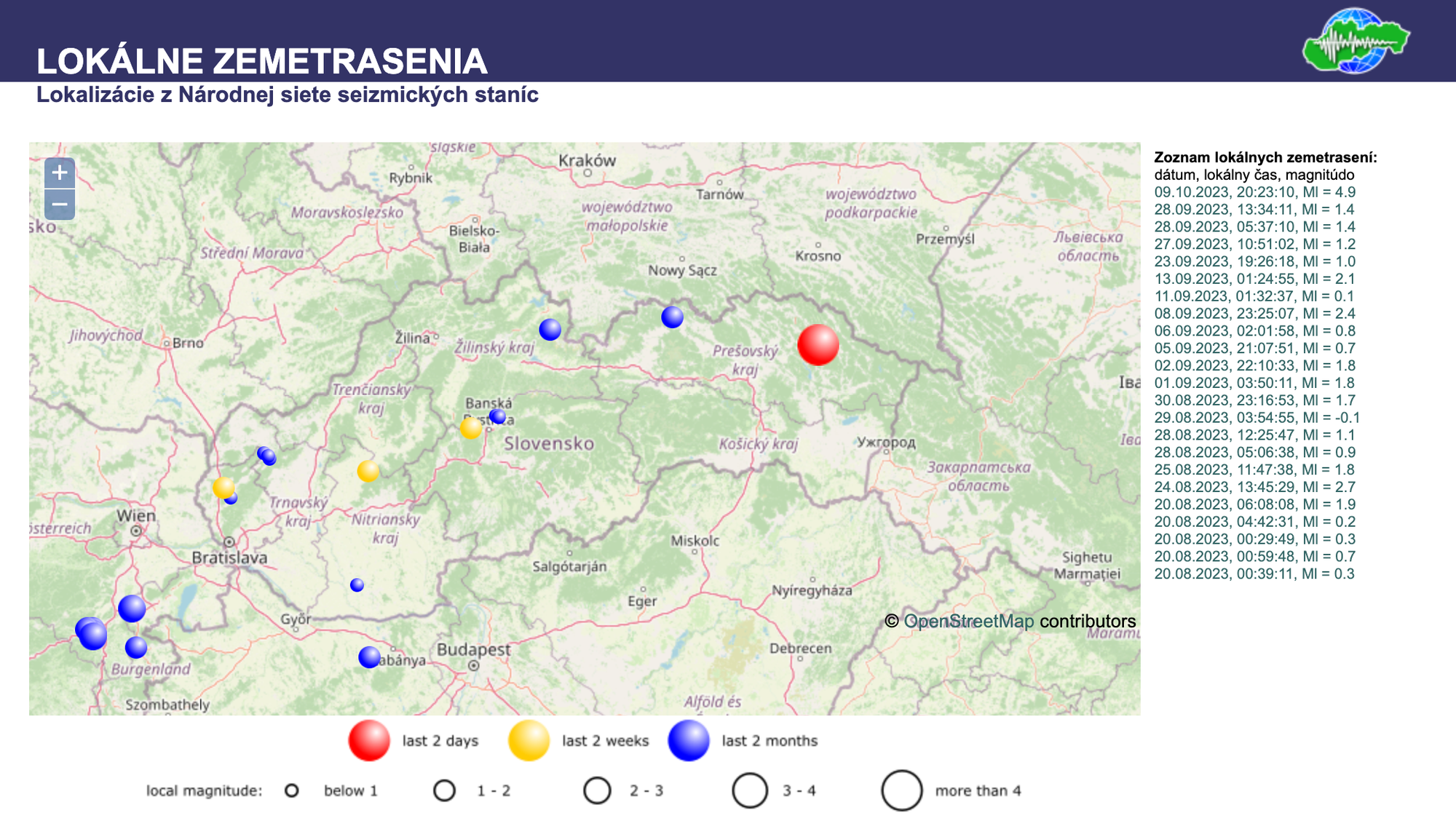Open the 09.10.2023 Ml = 4.9 earthquake entry
Screen dimensions: 1456x837
[x=1254, y=192]
